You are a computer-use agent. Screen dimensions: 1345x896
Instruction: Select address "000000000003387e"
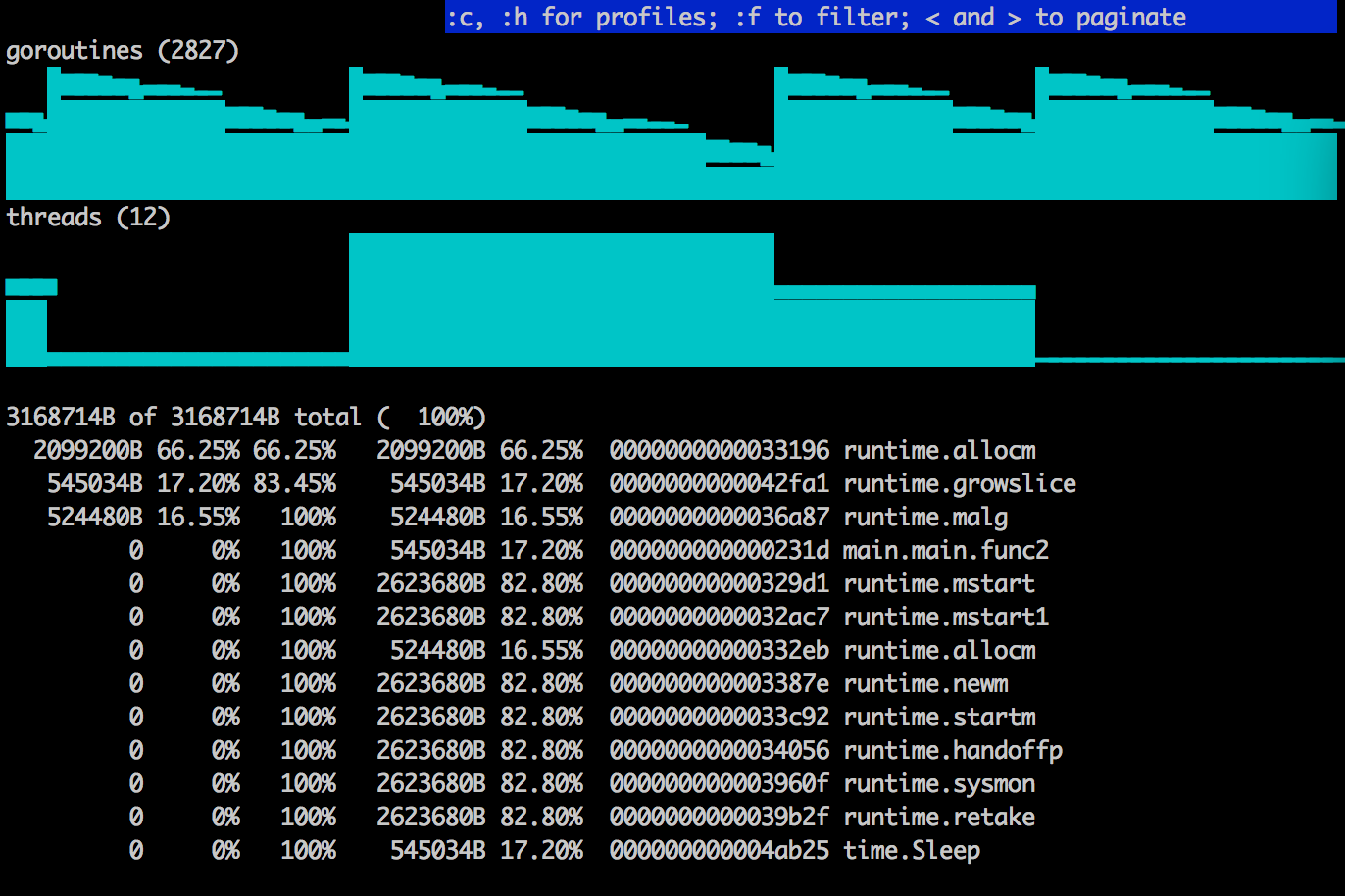[720, 683]
